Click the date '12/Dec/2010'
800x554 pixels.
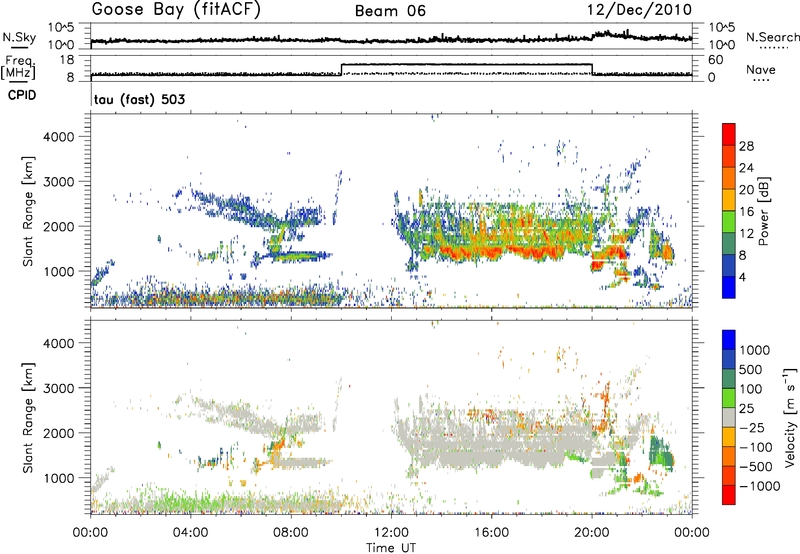(x=639, y=10)
